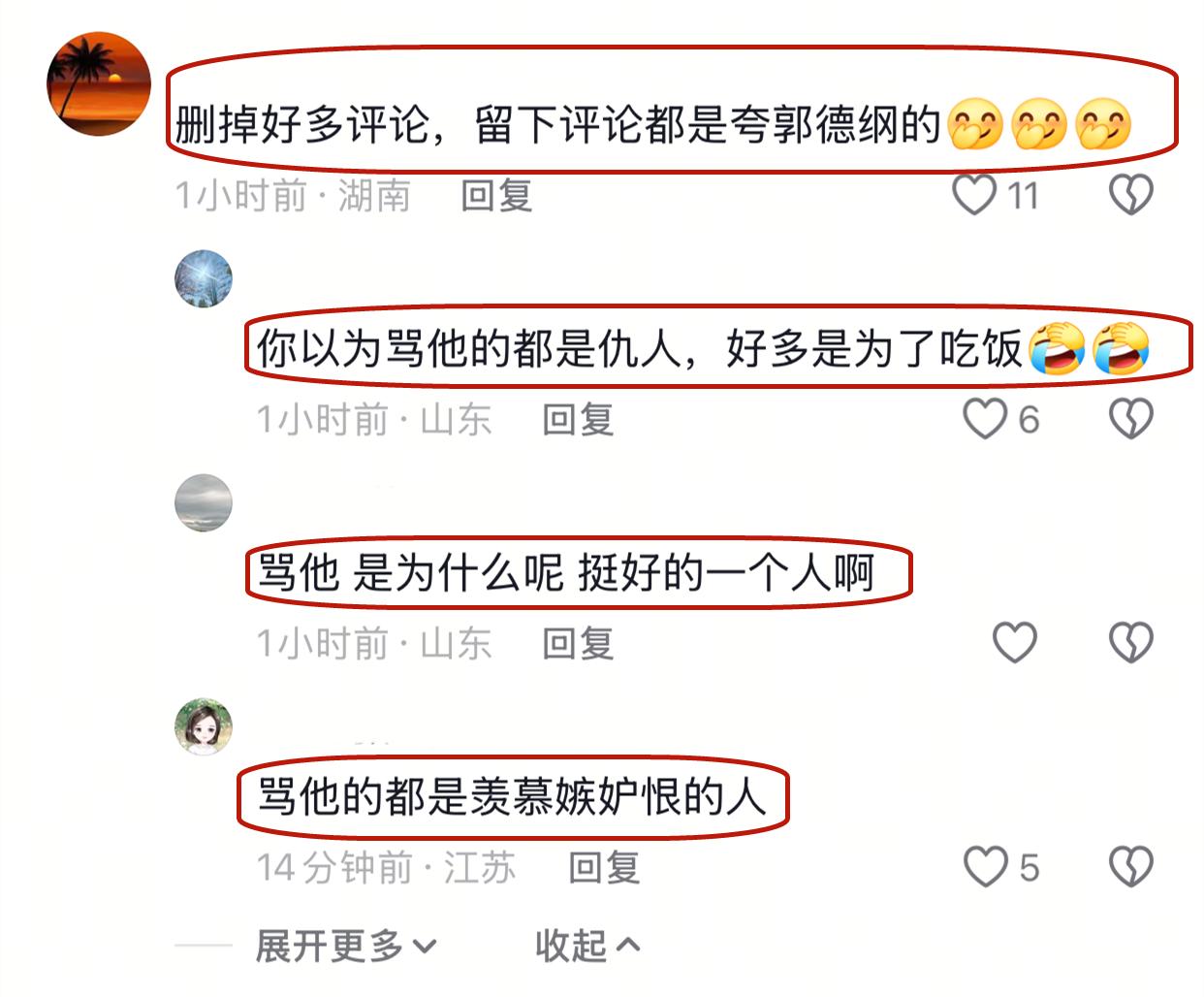Like the Hunan comment with 11 likes
The width and height of the screenshot is (1204, 997).
tap(975, 195)
